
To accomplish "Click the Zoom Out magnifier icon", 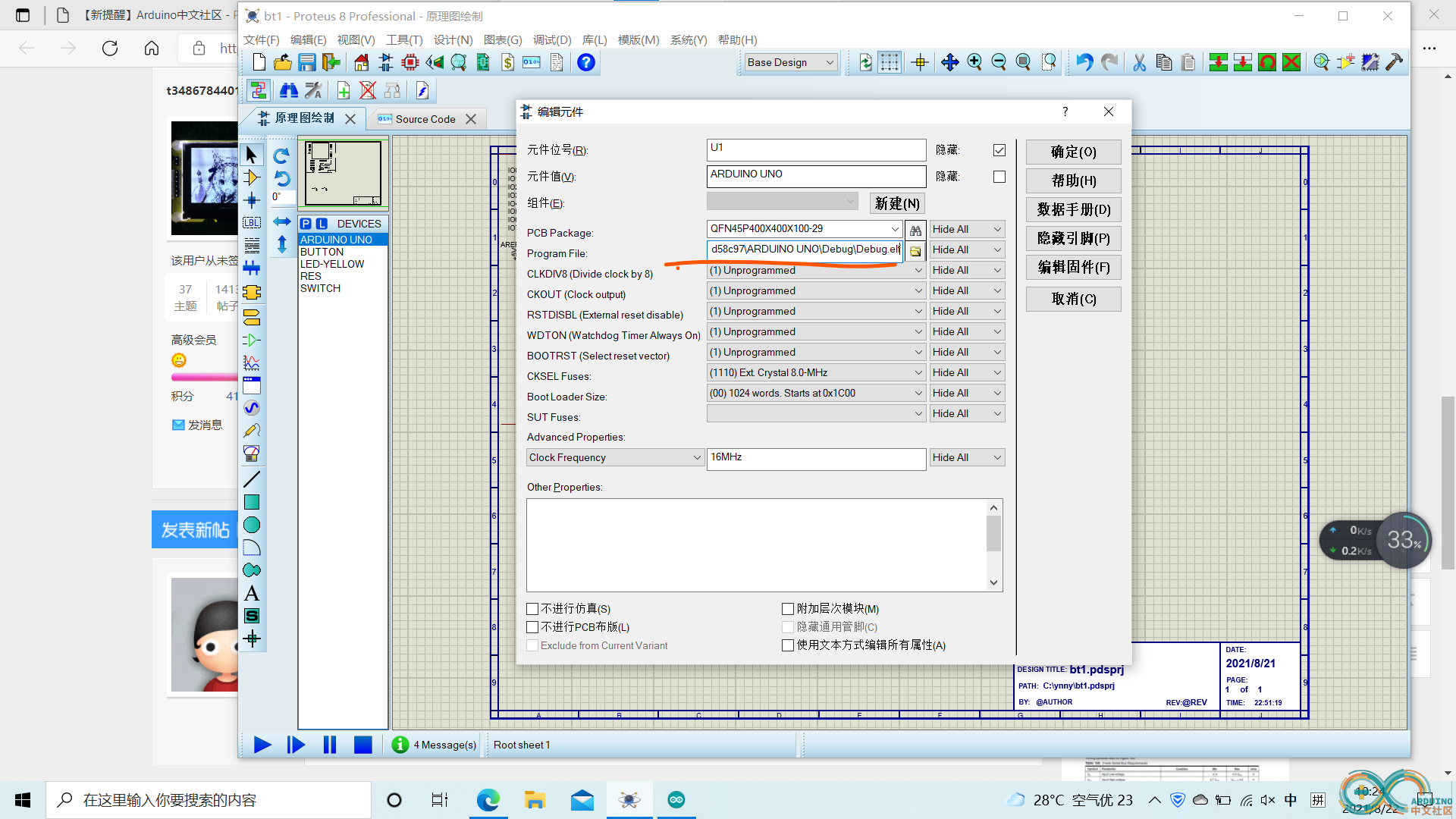I will pyautogui.click(x=999, y=62).
